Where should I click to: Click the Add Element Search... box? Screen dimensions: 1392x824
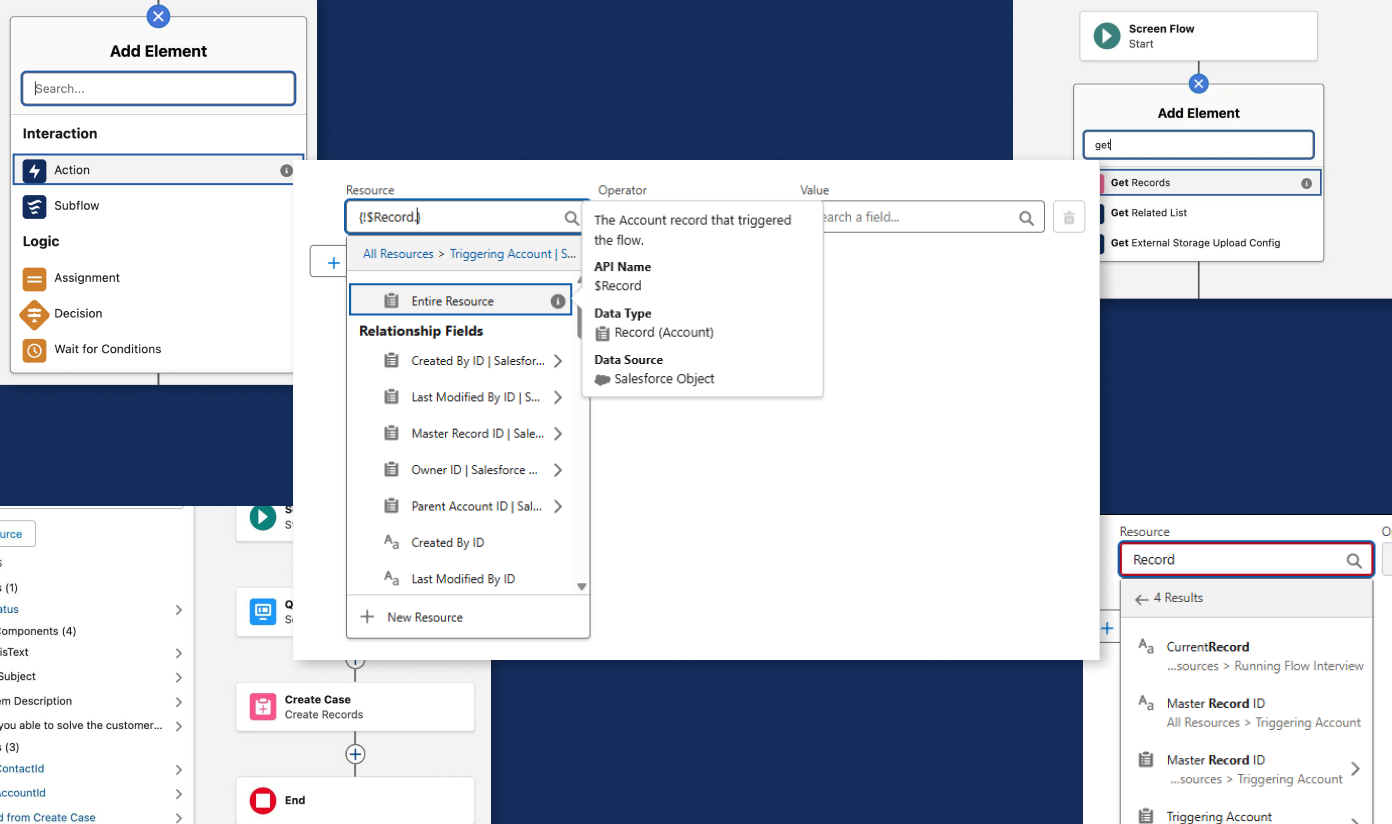click(x=158, y=88)
